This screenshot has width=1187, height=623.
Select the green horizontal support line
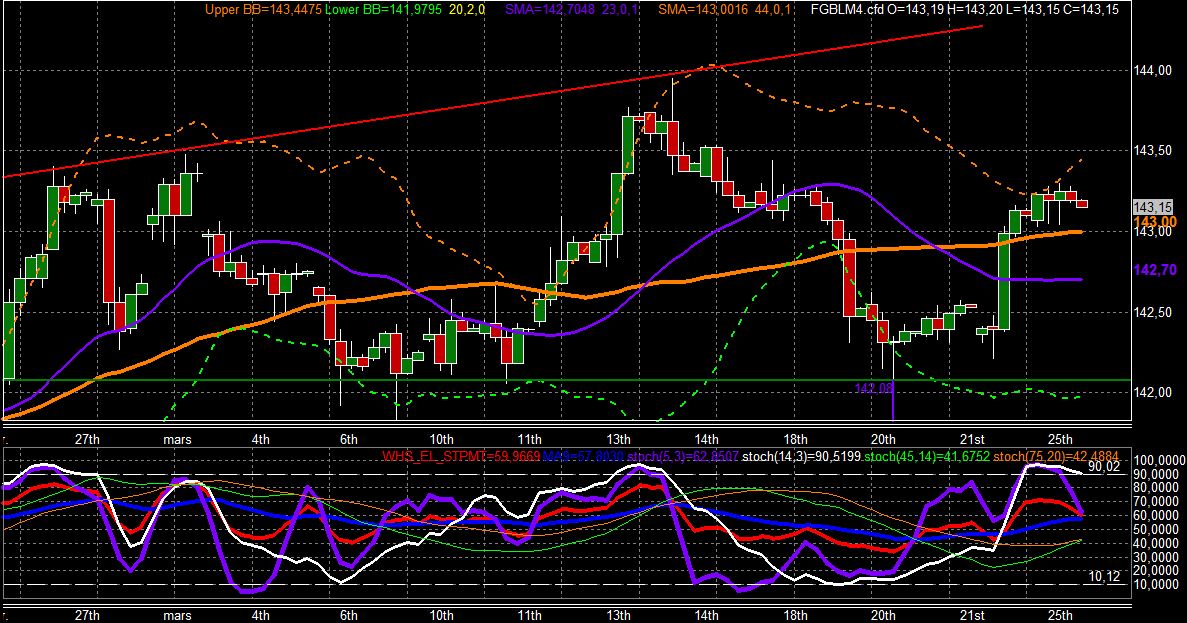(568, 380)
